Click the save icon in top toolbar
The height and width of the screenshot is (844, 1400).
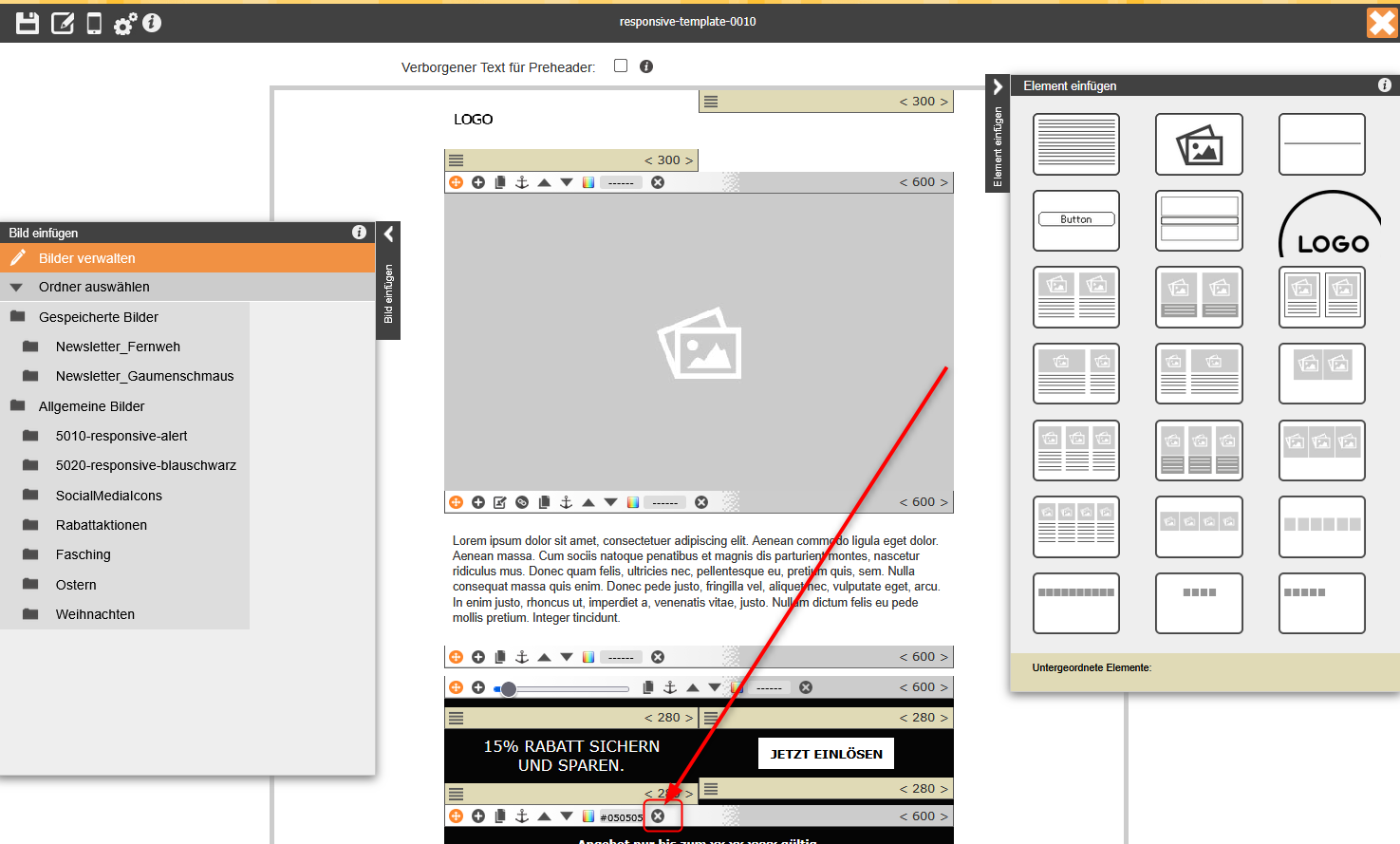(x=28, y=23)
